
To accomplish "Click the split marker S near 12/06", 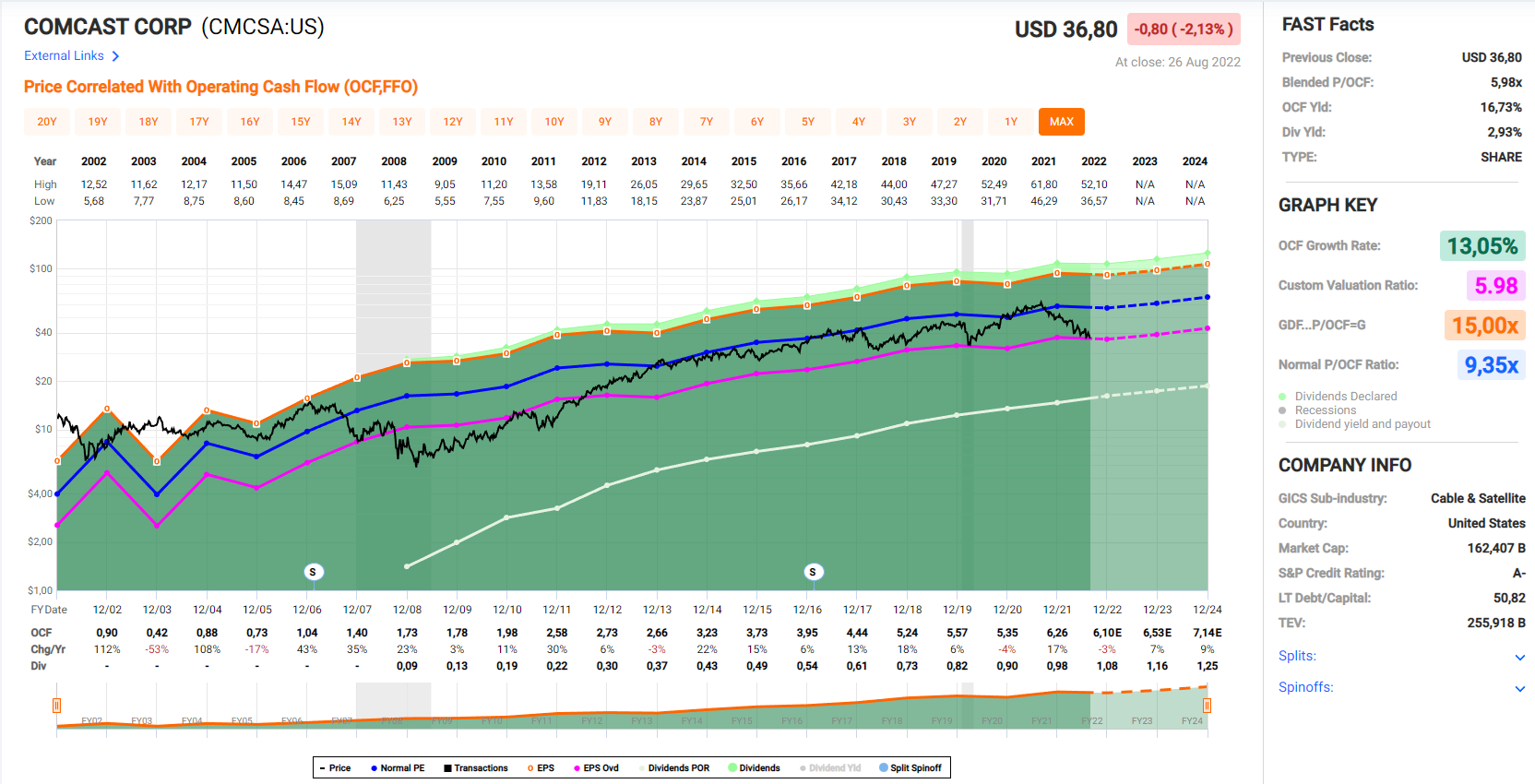I will [x=313, y=572].
